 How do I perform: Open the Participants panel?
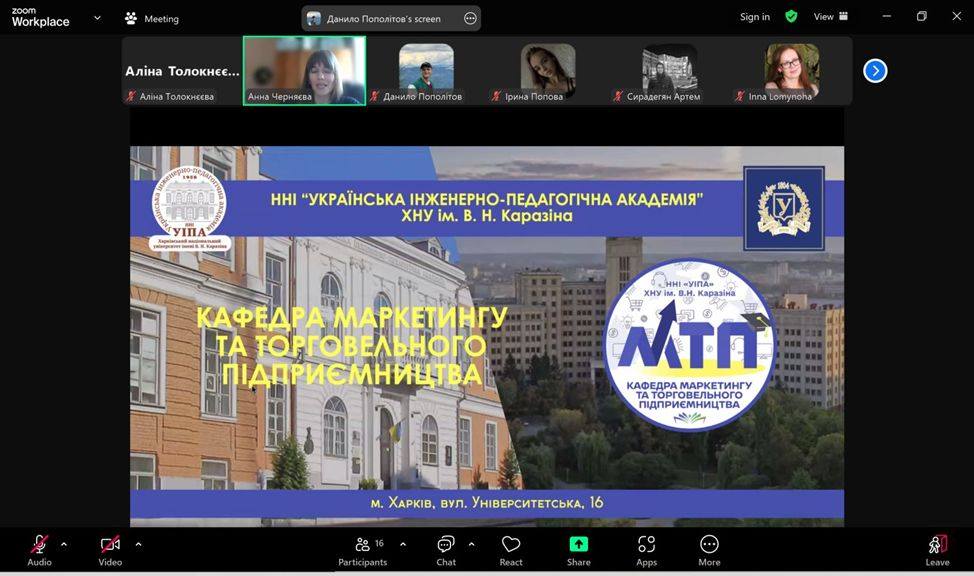pos(363,550)
